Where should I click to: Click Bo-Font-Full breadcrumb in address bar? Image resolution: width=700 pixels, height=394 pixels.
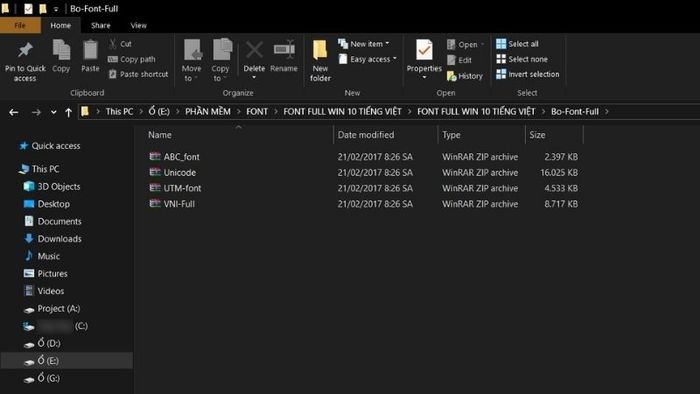pos(575,112)
